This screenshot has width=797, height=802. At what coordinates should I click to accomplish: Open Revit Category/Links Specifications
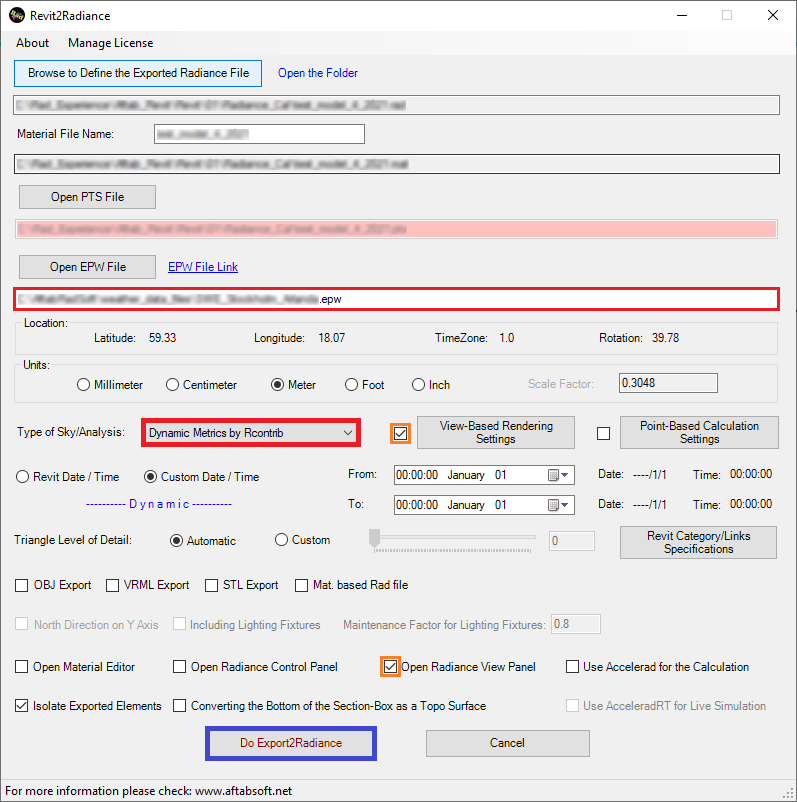point(698,542)
